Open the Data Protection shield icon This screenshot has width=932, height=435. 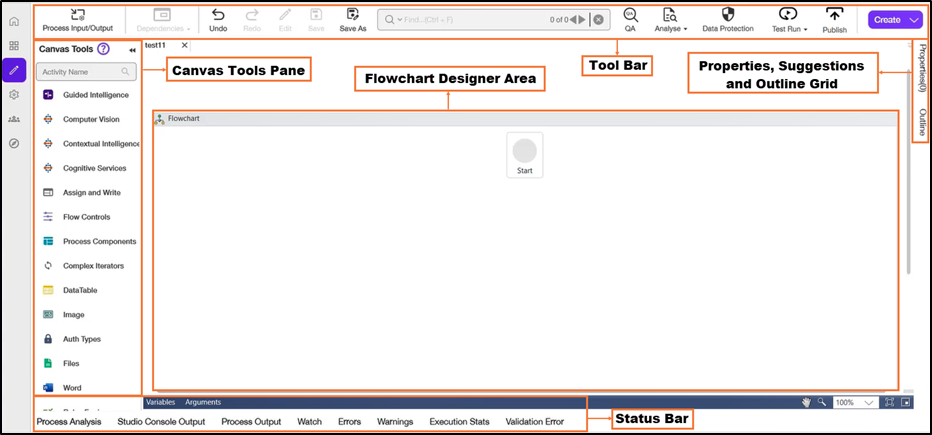pos(728,16)
